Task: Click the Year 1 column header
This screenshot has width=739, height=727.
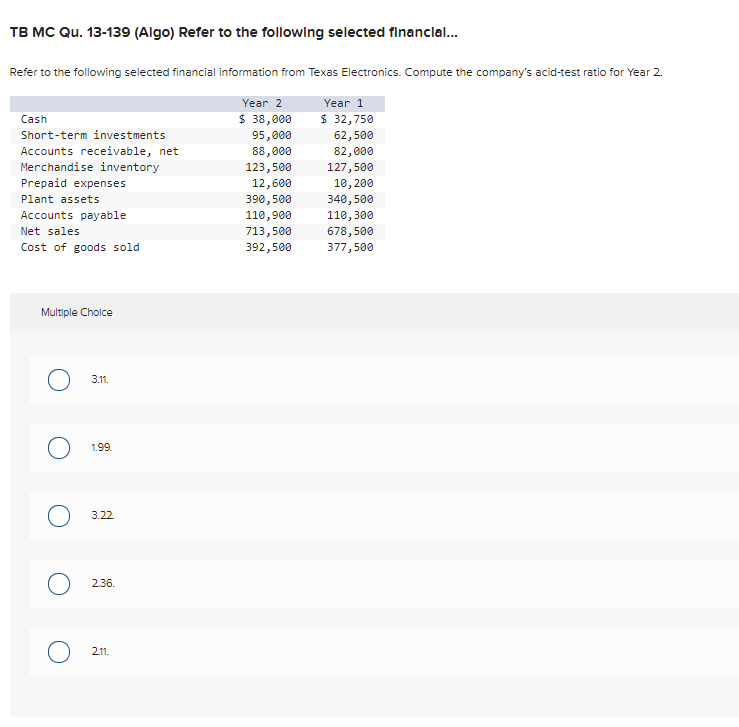Action: tap(343, 103)
